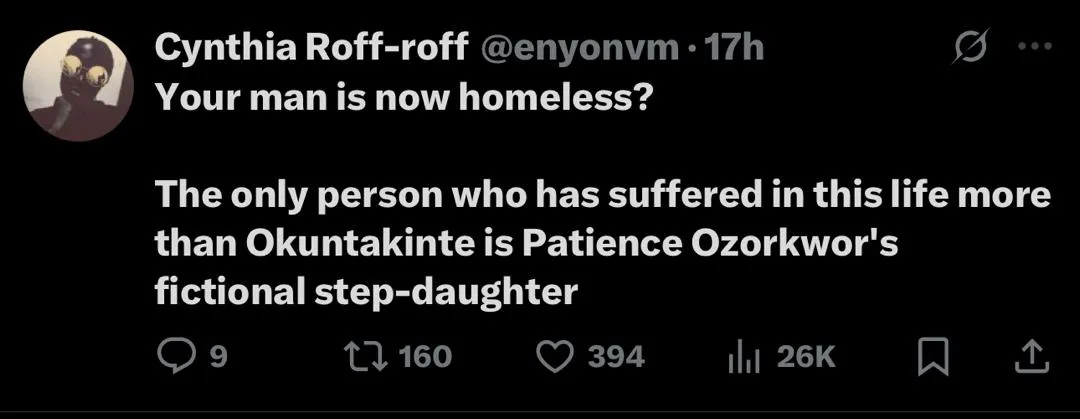Click the display name Cynthia Roff-roff
1080x419 pixels.
point(311,48)
